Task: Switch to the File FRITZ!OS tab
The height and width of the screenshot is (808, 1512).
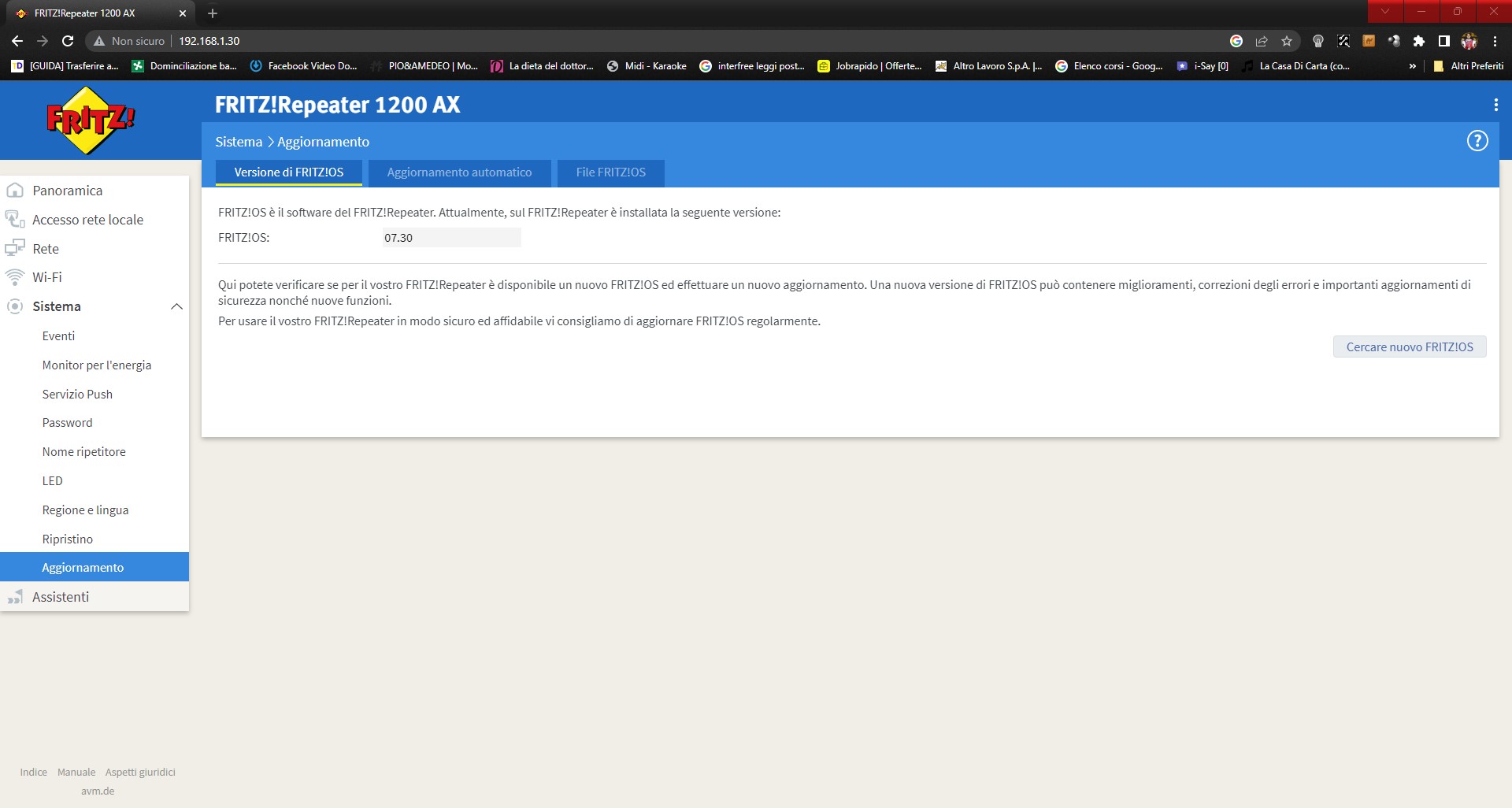Action: (x=610, y=172)
